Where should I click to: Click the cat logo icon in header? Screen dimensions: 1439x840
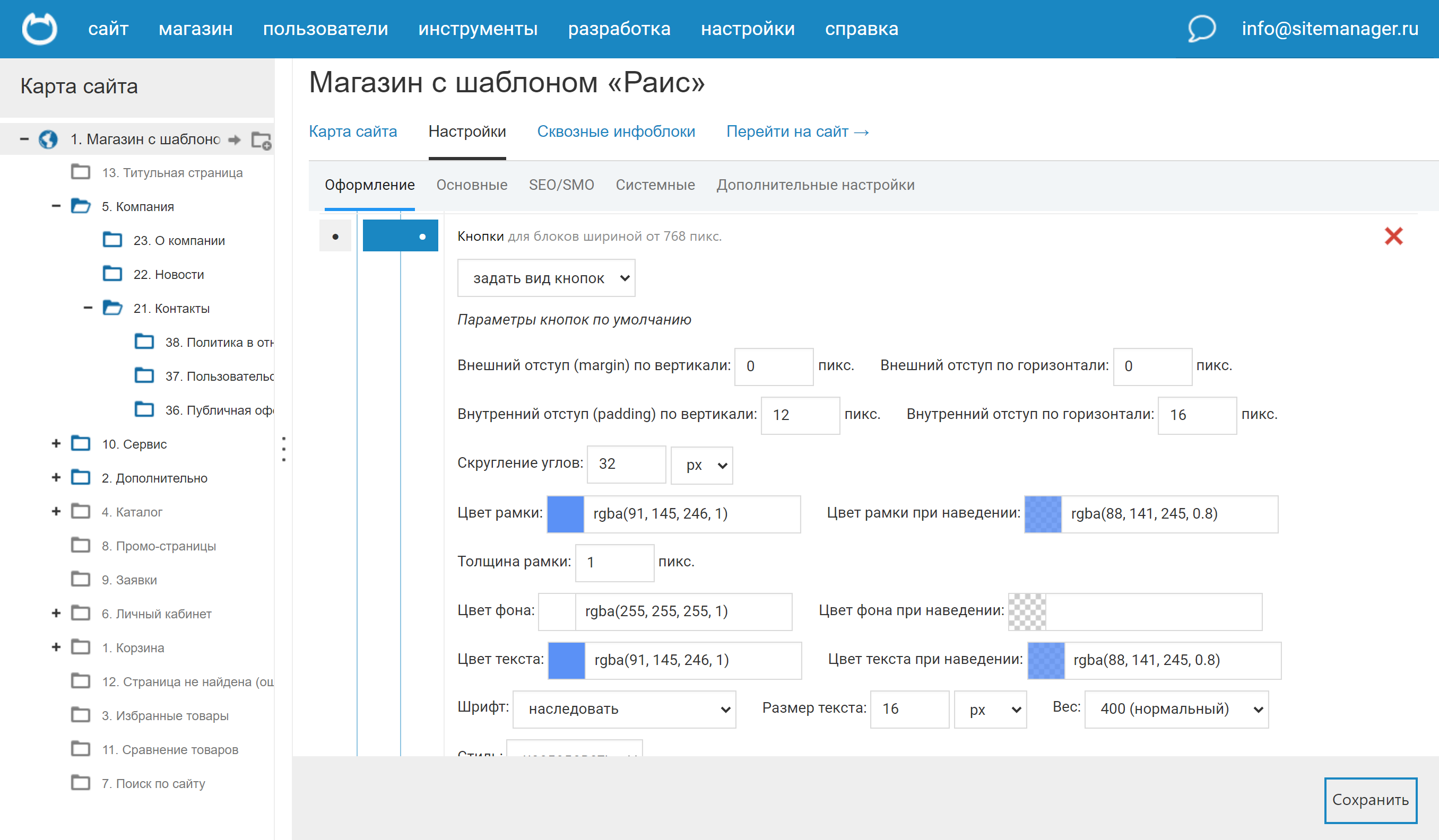[x=39, y=29]
